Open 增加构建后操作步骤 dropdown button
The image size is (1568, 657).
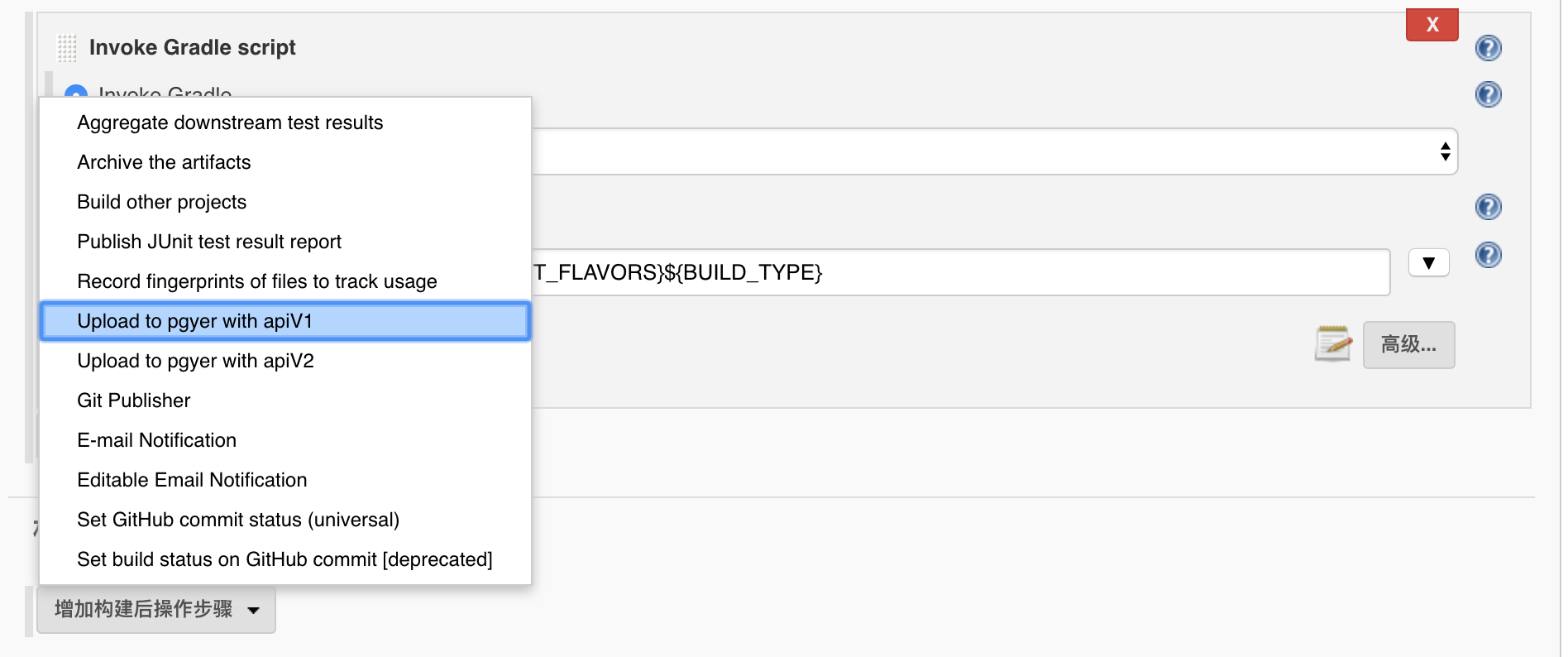coord(156,610)
